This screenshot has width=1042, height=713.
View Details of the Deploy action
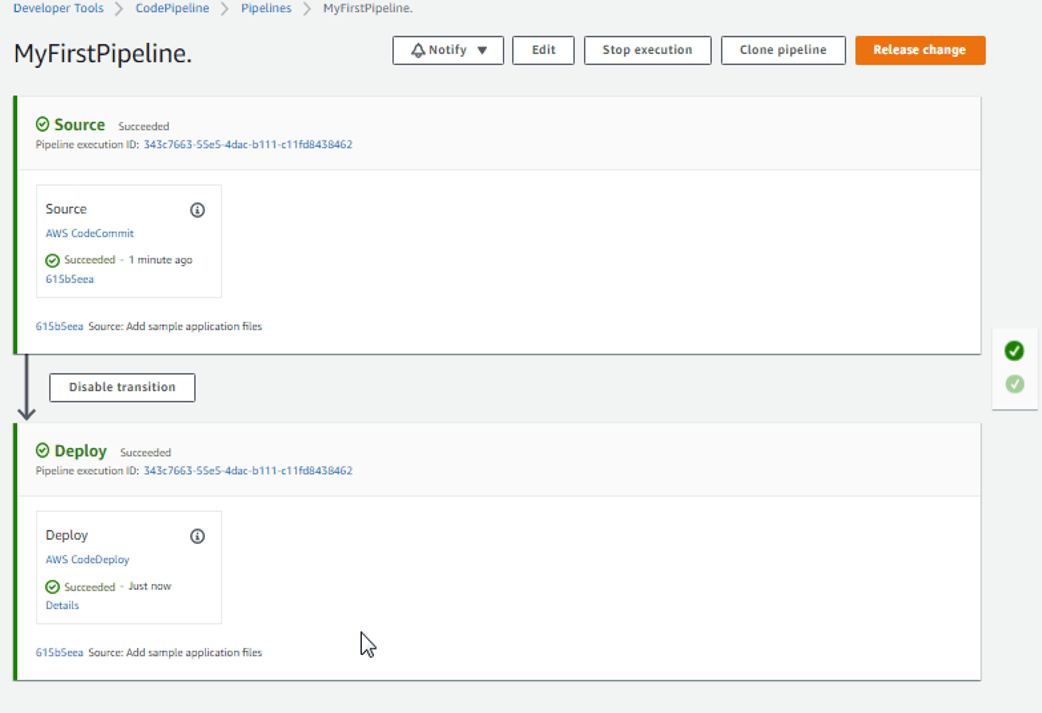[x=62, y=605]
